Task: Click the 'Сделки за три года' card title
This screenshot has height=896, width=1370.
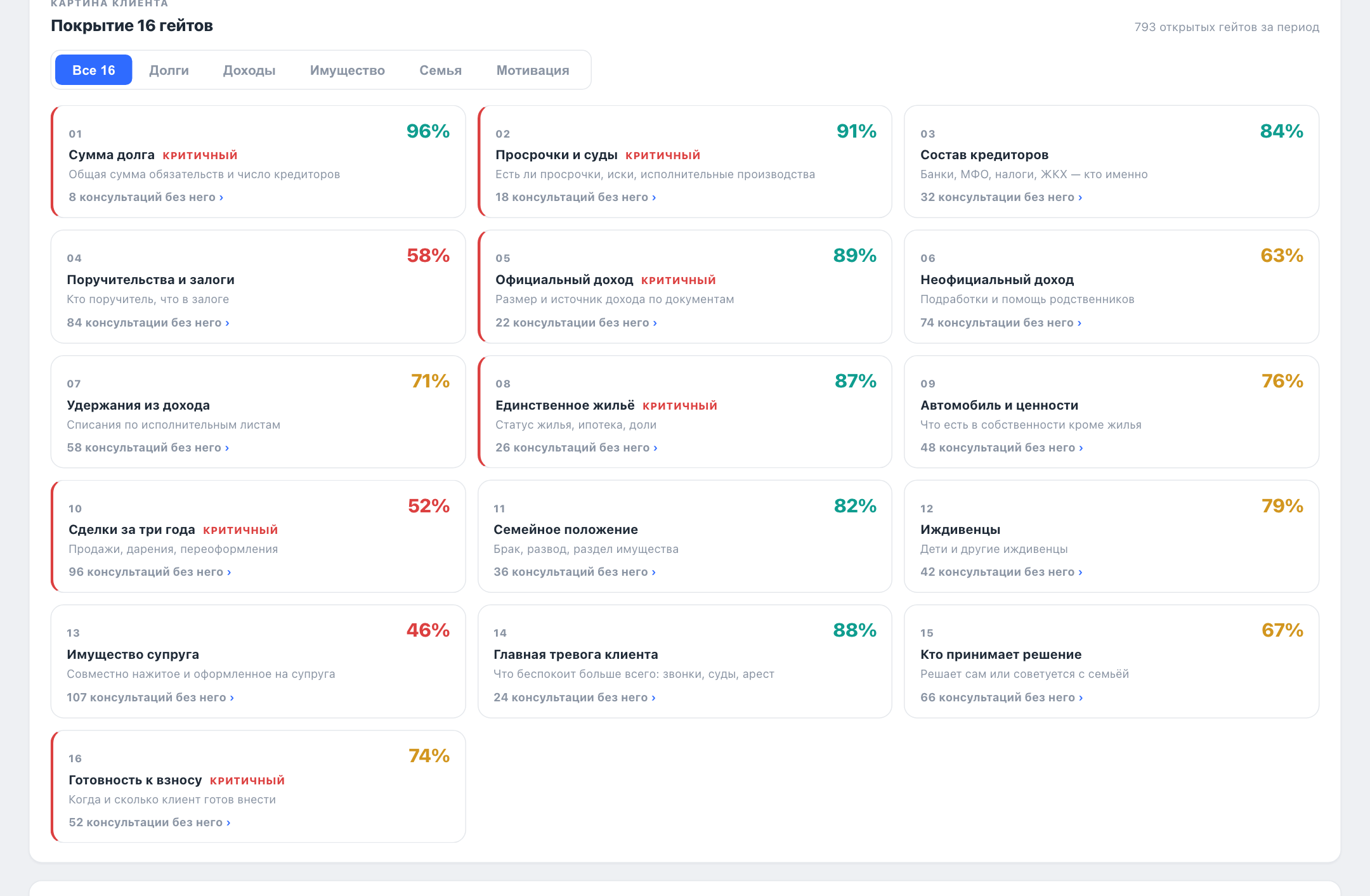Action: pos(132,529)
